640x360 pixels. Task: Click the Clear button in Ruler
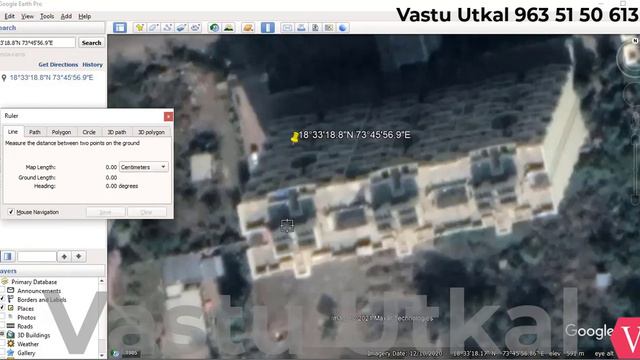pyautogui.click(x=146, y=212)
